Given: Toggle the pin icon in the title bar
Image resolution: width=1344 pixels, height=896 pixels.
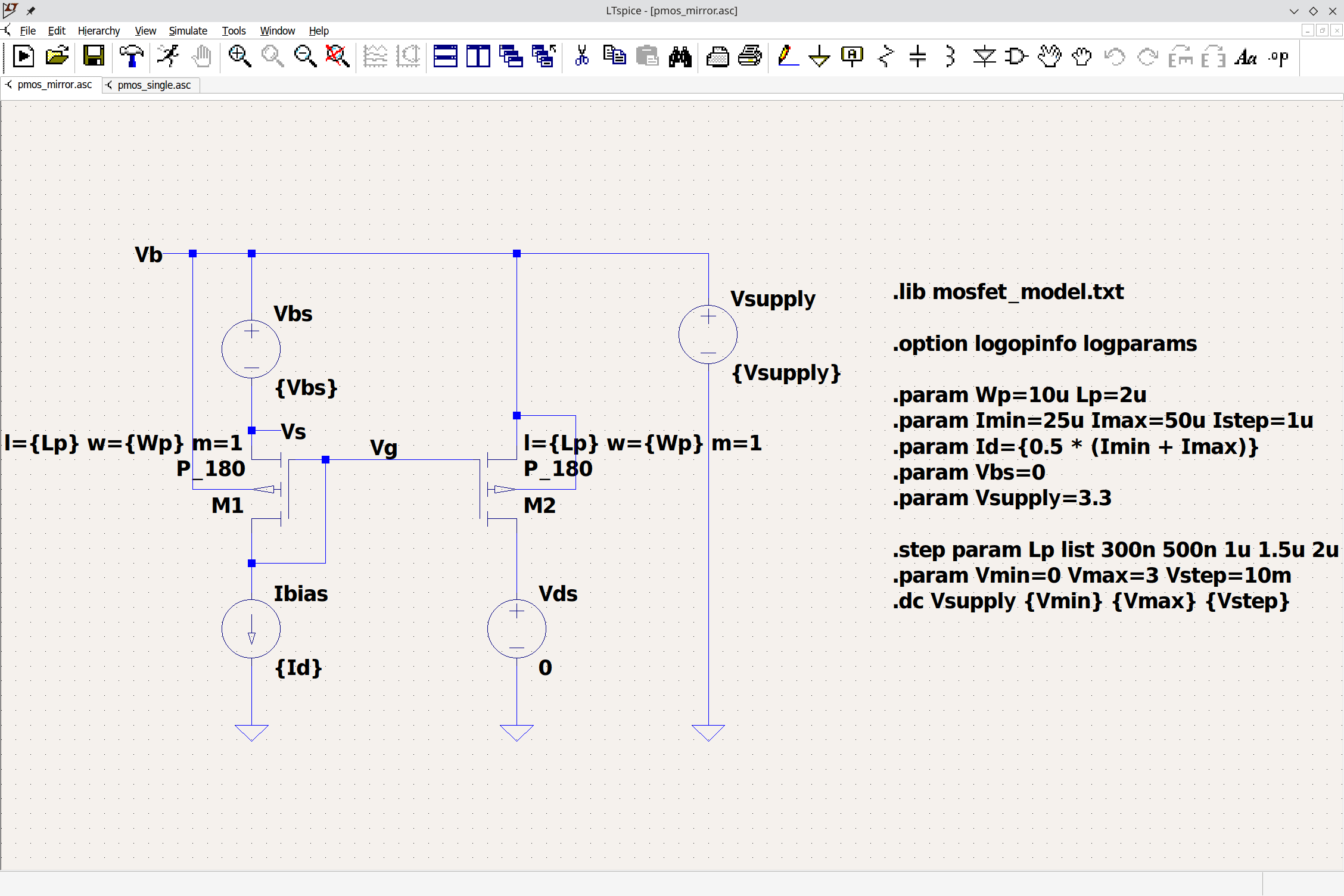Looking at the screenshot, I should click(x=30, y=10).
